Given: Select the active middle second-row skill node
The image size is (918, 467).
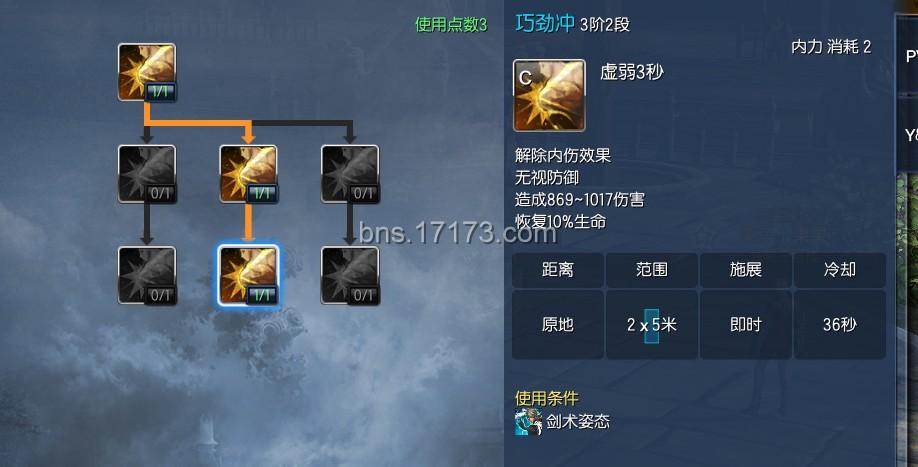Looking at the screenshot, I should tap(248, 174).
